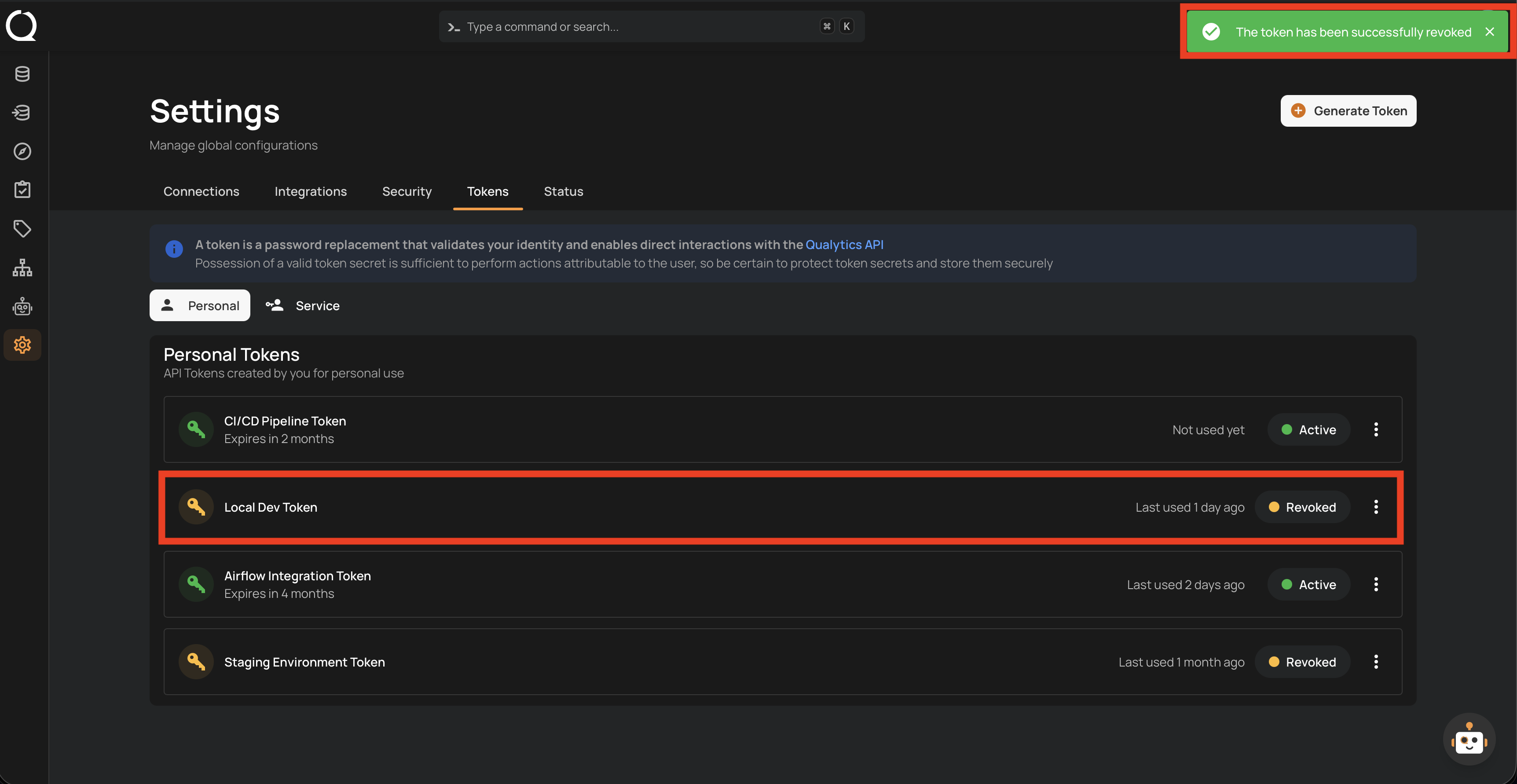Viewport: 1517px width, 784px height.
Task: Focus the command or search field
Action: tap(651, 26)
